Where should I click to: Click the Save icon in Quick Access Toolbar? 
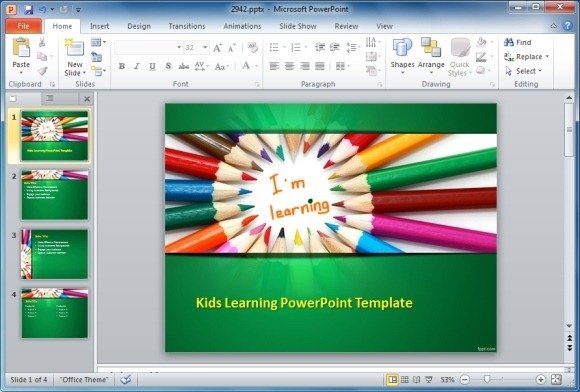(29, 9)
